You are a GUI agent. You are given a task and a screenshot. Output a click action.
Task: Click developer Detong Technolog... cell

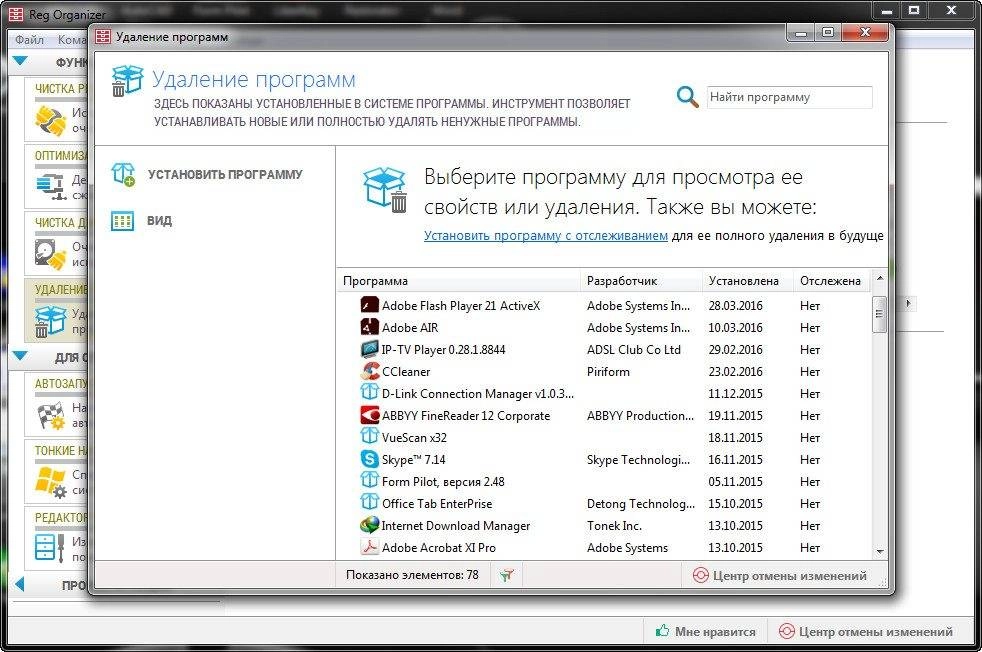pyautogui.click(x=641, y=504)
